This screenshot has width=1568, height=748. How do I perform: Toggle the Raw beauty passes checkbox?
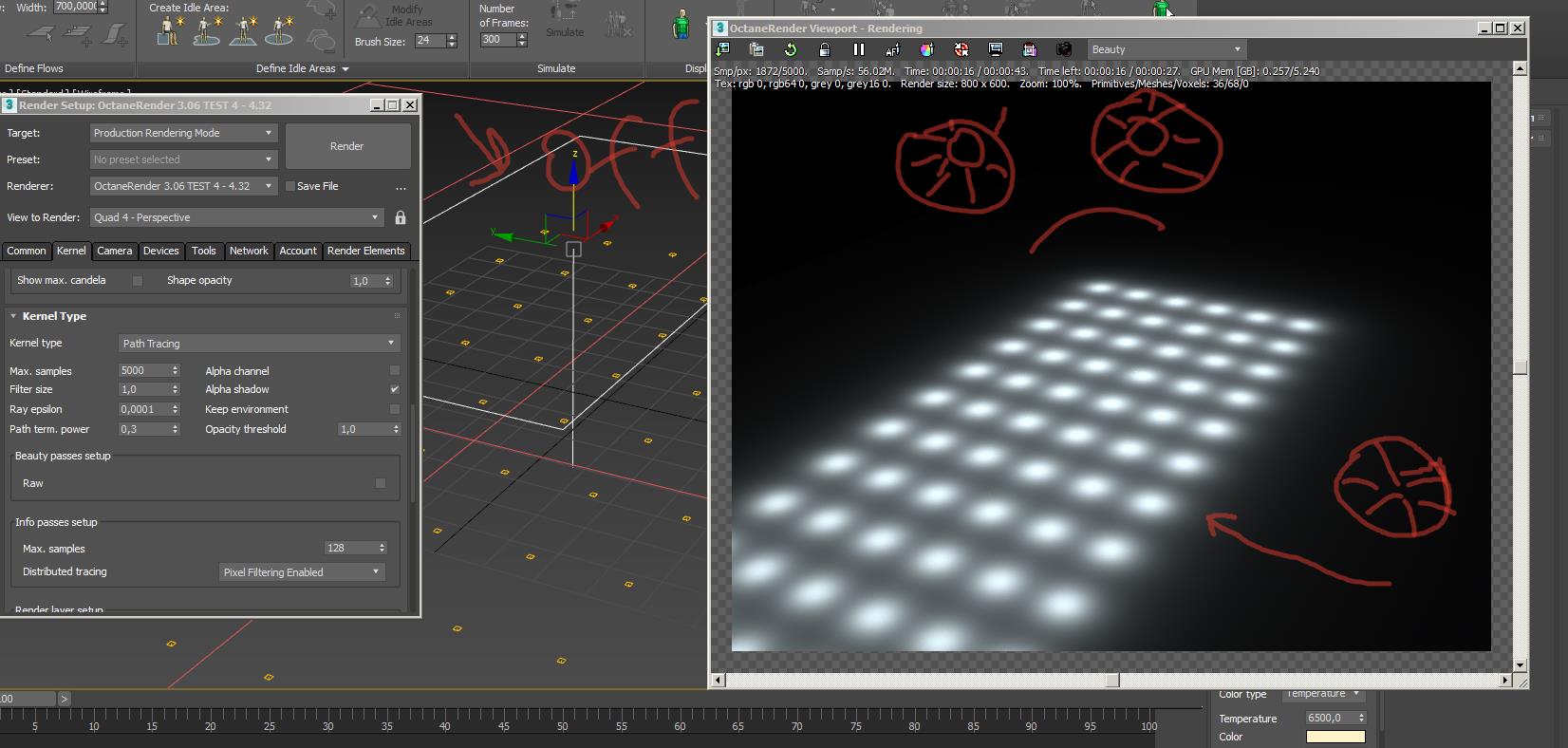(381, 483)
